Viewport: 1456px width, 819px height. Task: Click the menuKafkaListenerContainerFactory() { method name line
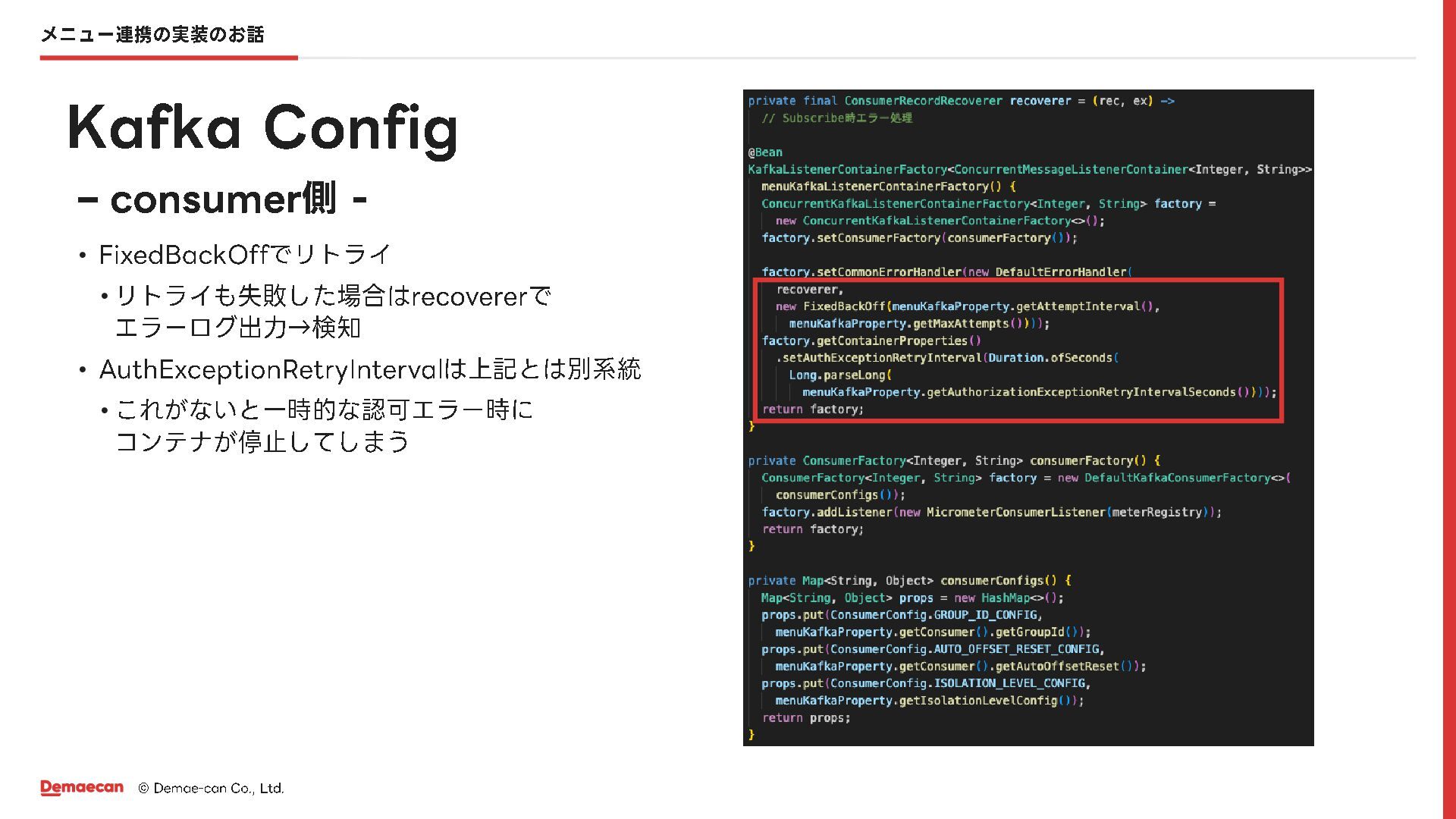[889, 187]
